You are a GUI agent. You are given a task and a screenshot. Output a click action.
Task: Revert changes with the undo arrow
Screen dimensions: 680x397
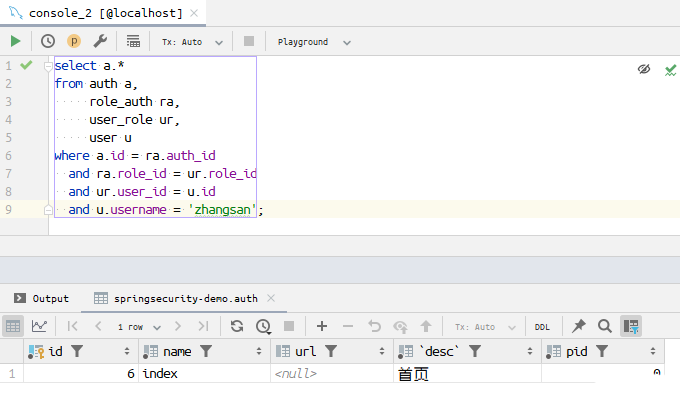(374, 326)
